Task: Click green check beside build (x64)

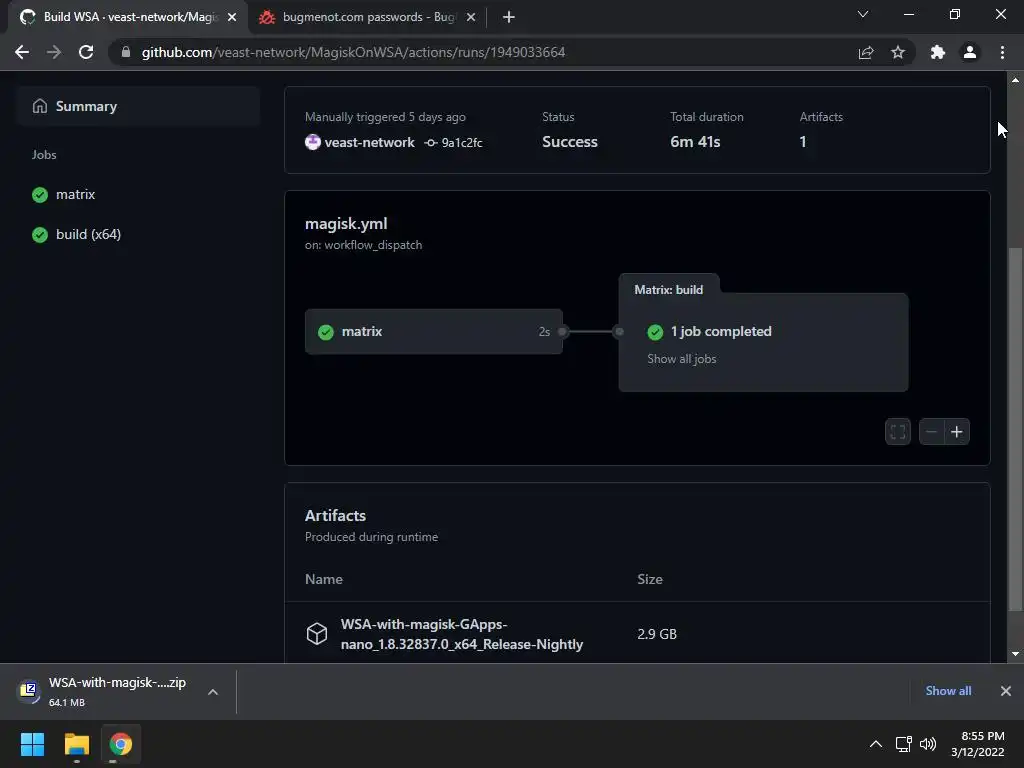Action: click(x=40, y=234)
